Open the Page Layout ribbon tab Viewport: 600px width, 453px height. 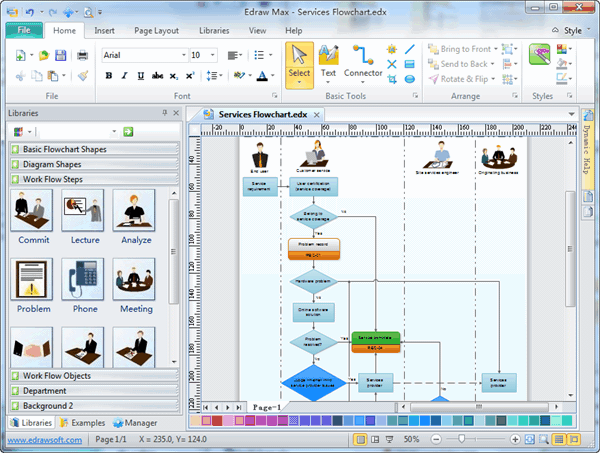pyautogui.click(x=157, y=31)
